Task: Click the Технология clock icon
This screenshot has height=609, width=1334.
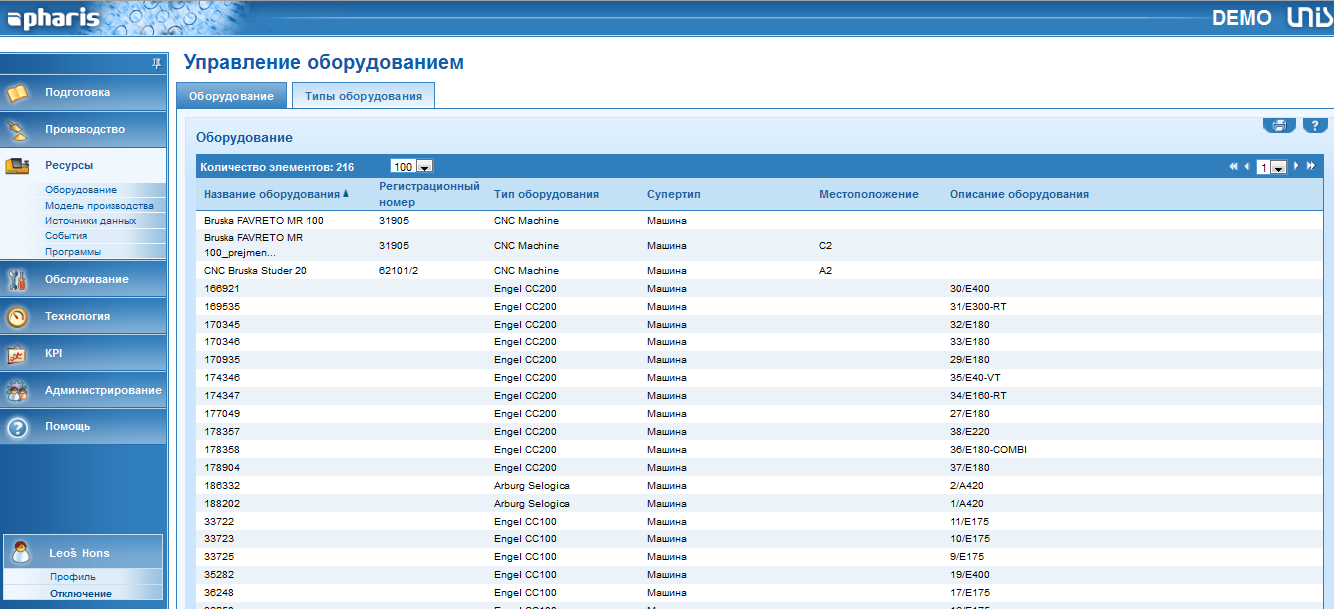Action: pos(17,316)
